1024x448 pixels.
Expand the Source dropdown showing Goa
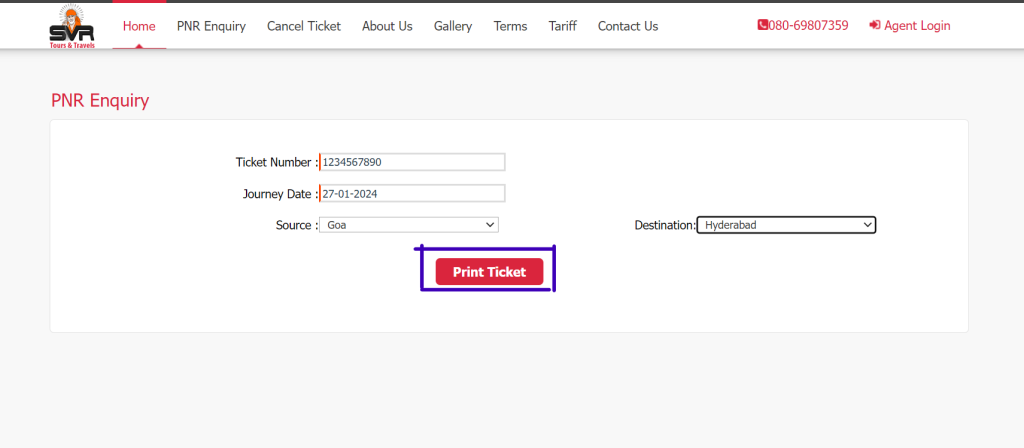tap(409, 225)
